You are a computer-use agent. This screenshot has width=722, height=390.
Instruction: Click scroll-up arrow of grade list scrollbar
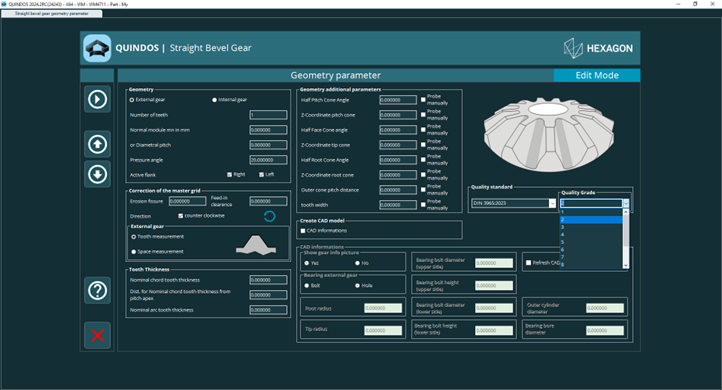[625, 212]
